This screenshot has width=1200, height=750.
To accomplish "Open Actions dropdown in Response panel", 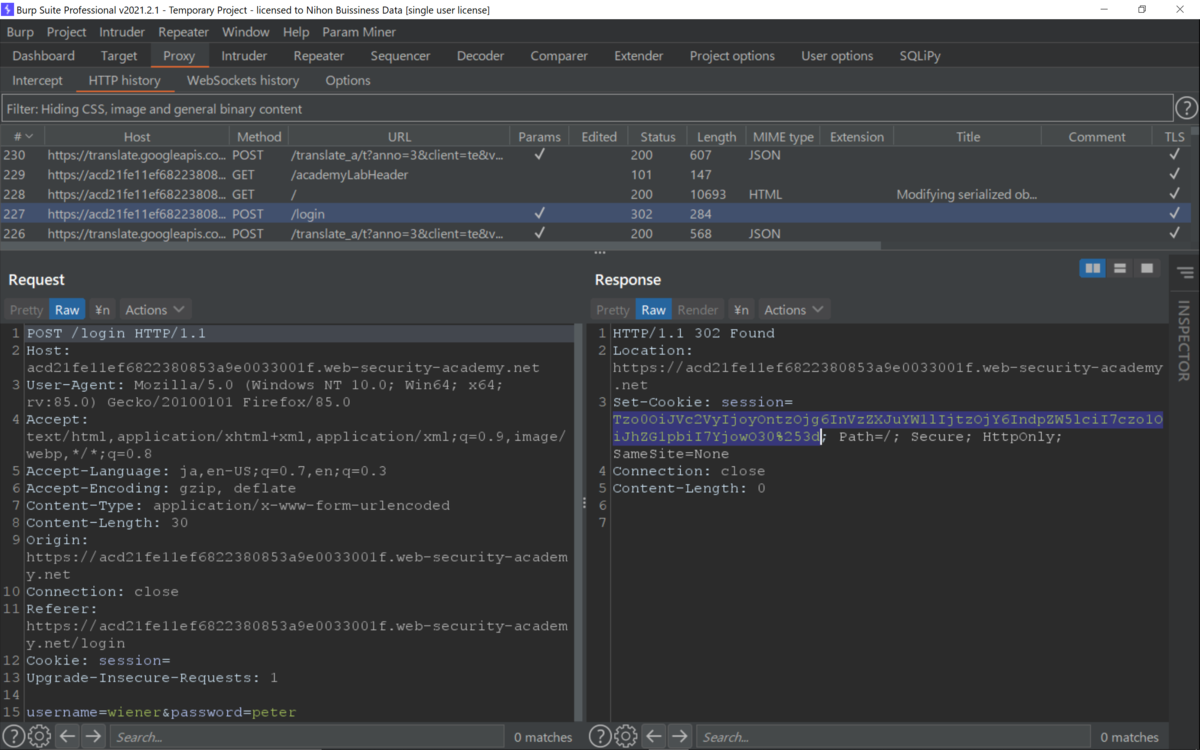I will pyautogui.click(x=794, y=310).
